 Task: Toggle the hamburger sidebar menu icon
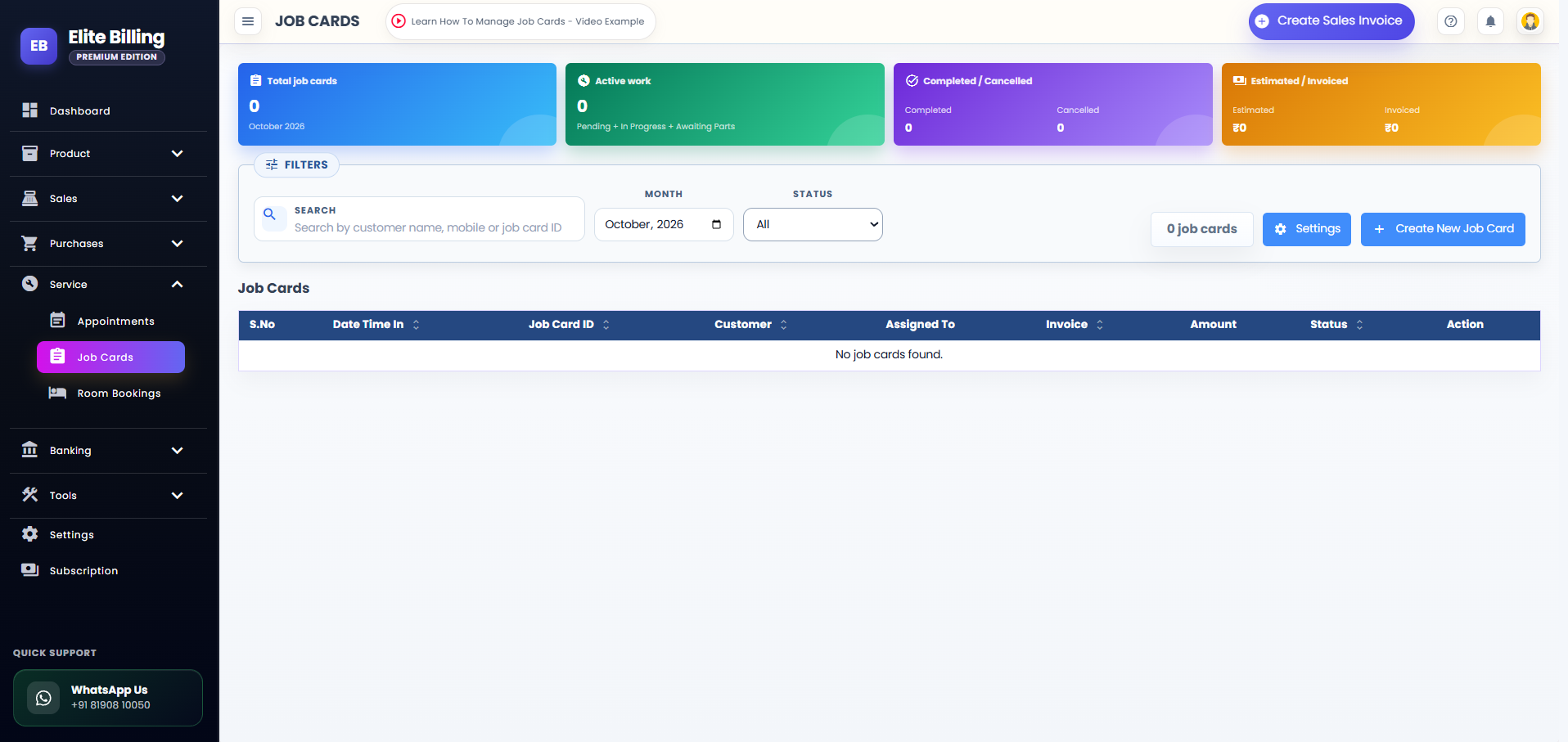[x=248, y=21]
